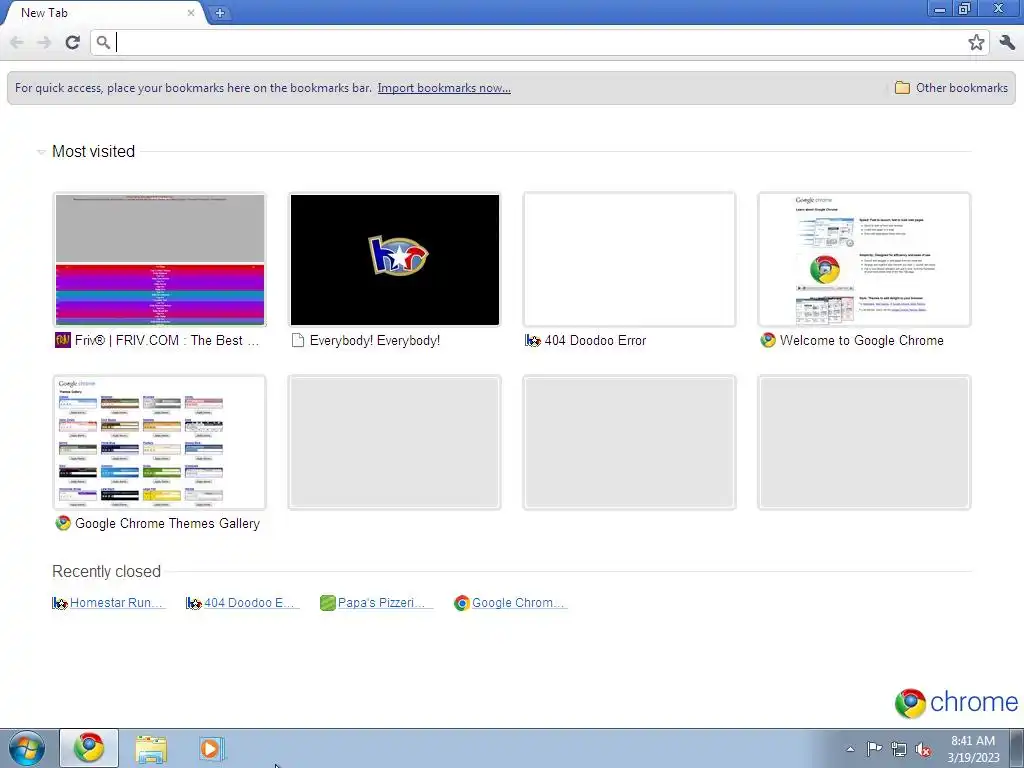The width and height of the screenshot is (1024, 768).
Task: Click Homestar favicon beside 404 Doodoo Error title
Action: 533,340
